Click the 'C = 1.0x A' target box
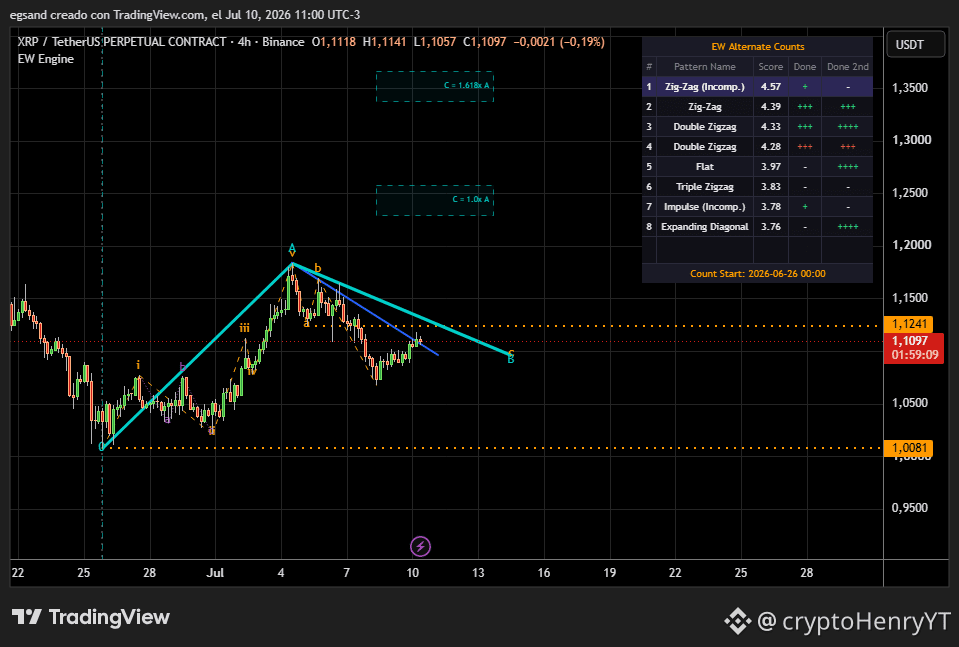This screenshot has width=959, height=647. [435, 200]
